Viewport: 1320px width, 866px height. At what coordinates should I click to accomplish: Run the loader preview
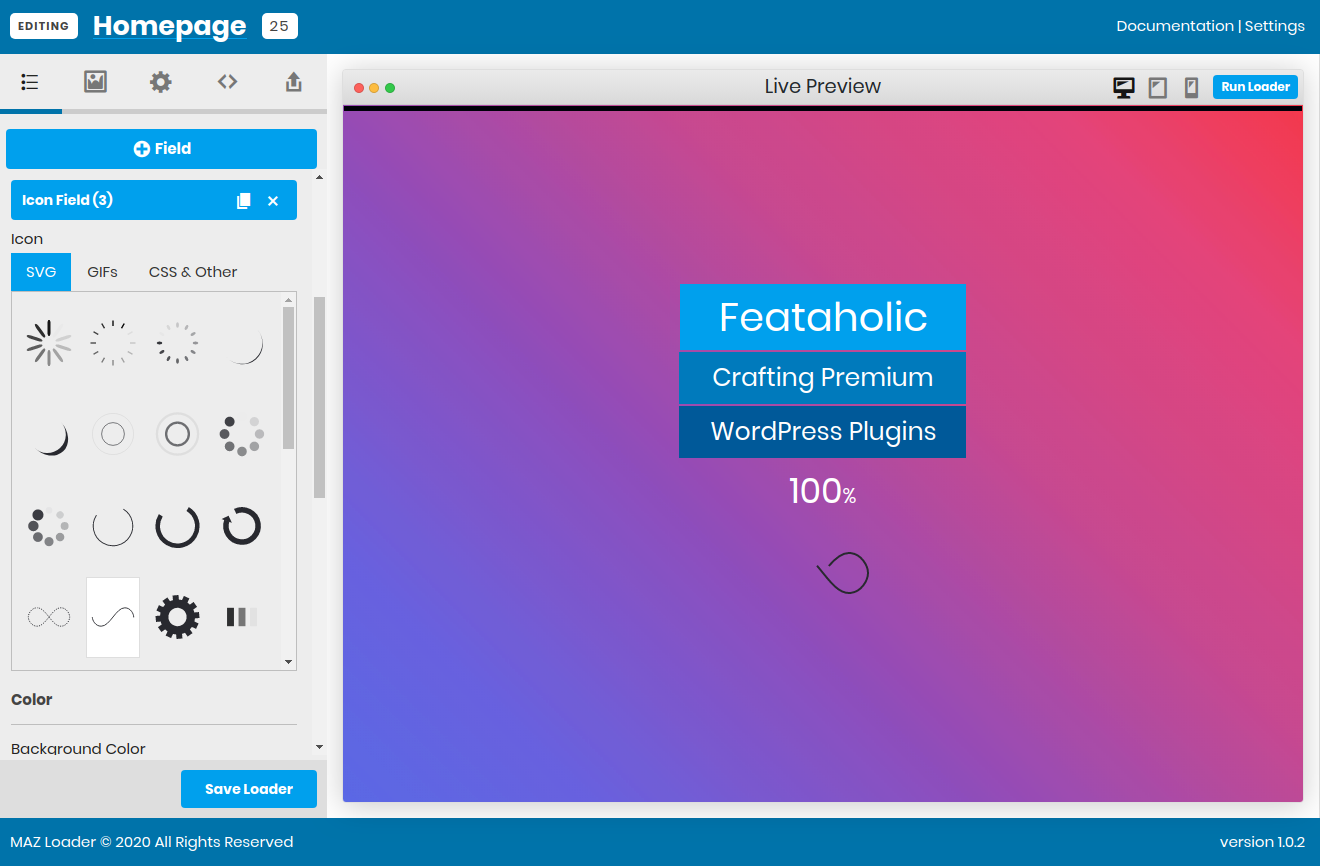1255,87
